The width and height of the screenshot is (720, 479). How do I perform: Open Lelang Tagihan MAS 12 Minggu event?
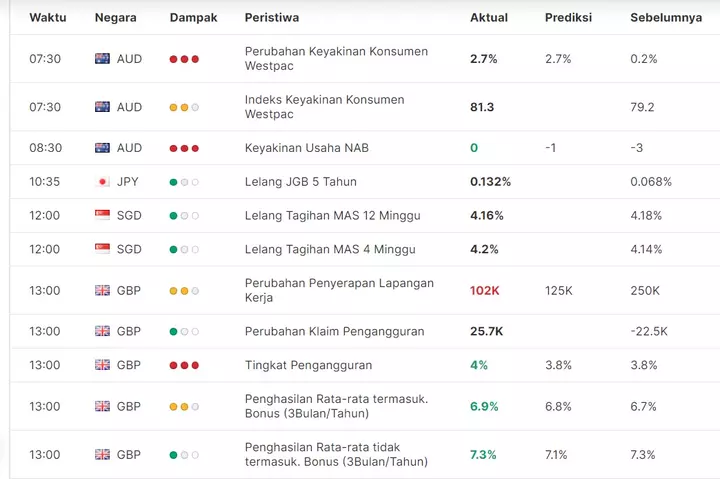pos(332,215)
